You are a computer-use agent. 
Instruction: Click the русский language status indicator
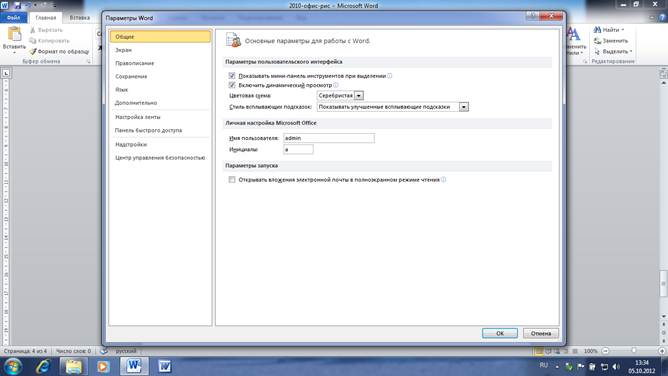(x=126, y=351)
